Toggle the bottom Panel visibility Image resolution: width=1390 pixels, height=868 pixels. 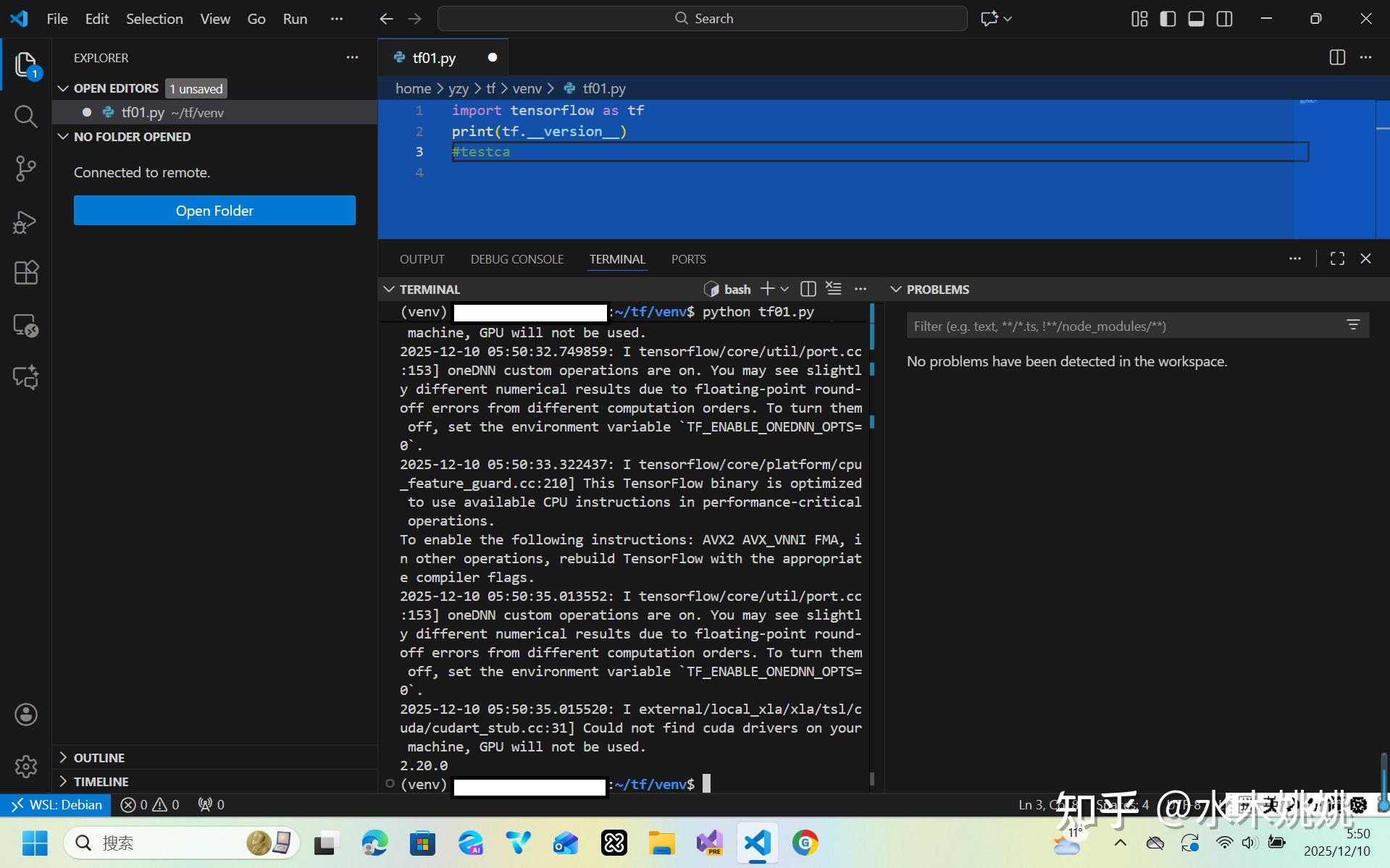pyautogui.click(x=1196, y=18)
